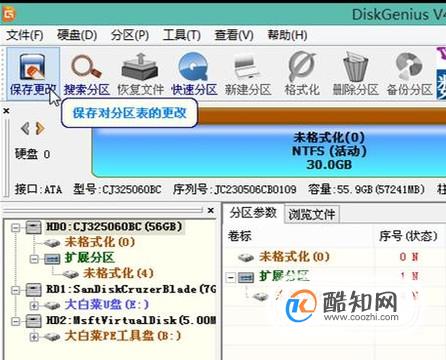Click RD1 removable disk icon in tree
The width and height of the screenshot is (446, 360).
coord(34,289)
